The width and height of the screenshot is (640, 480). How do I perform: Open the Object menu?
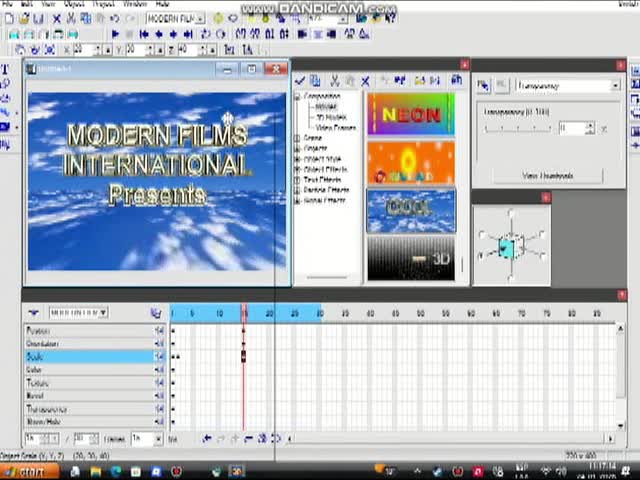click(76, 5)
